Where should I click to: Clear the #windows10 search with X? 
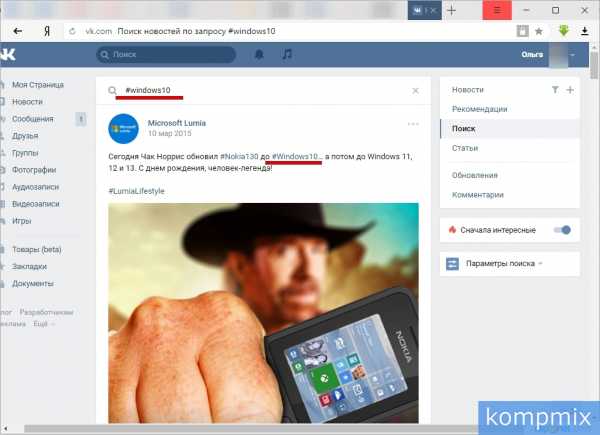click(415, 91)
